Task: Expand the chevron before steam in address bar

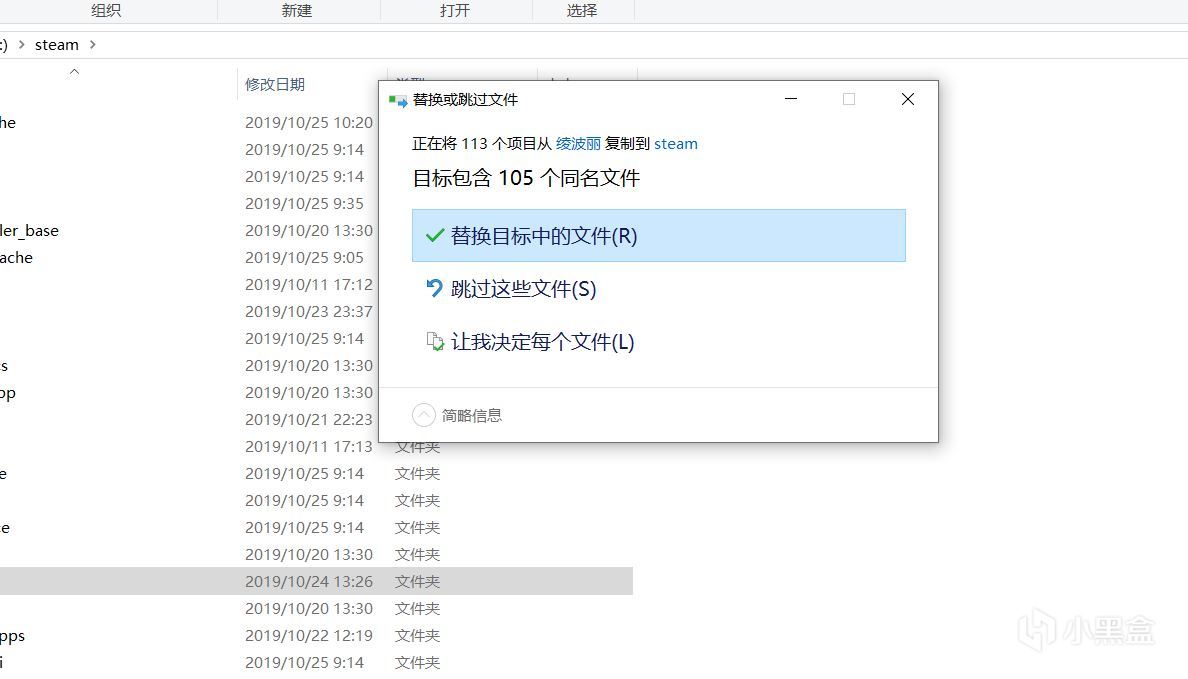Action: [20, 45]
